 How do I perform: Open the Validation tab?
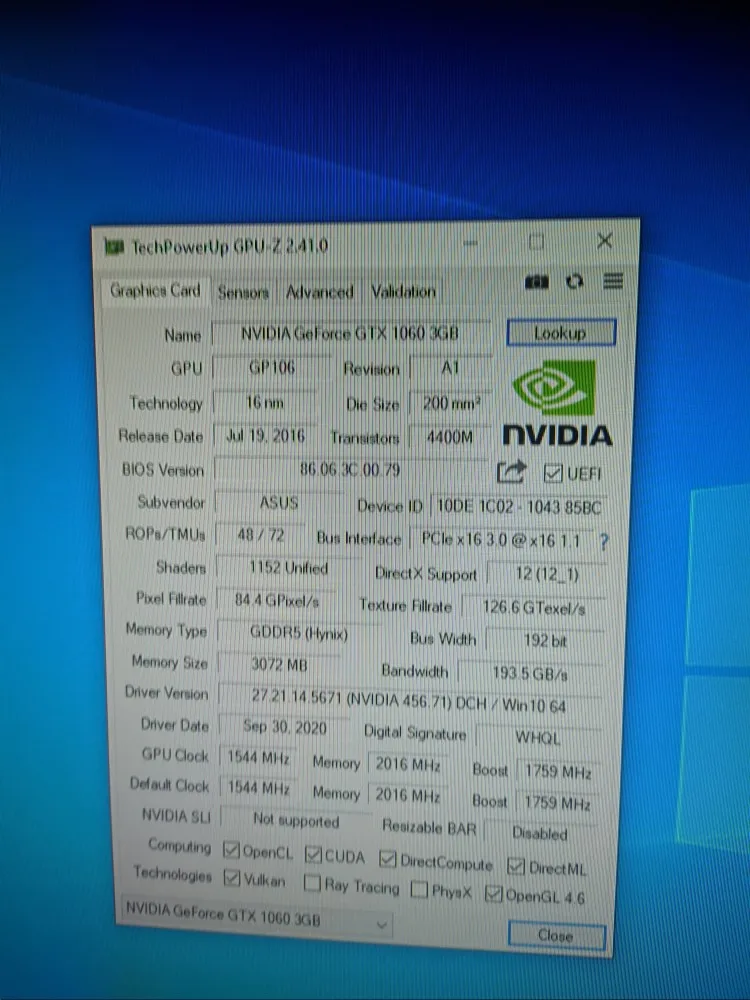click(403, 292)
